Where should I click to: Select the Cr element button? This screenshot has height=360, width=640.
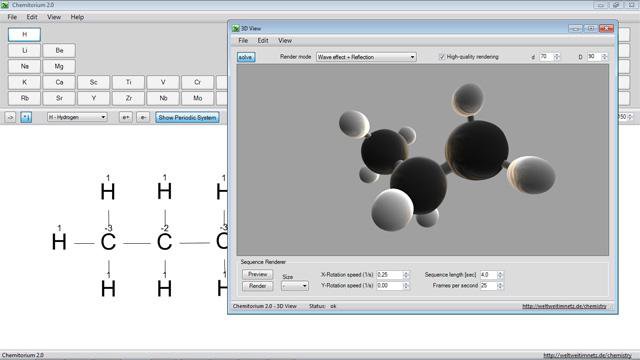click(x=198, y=82)
